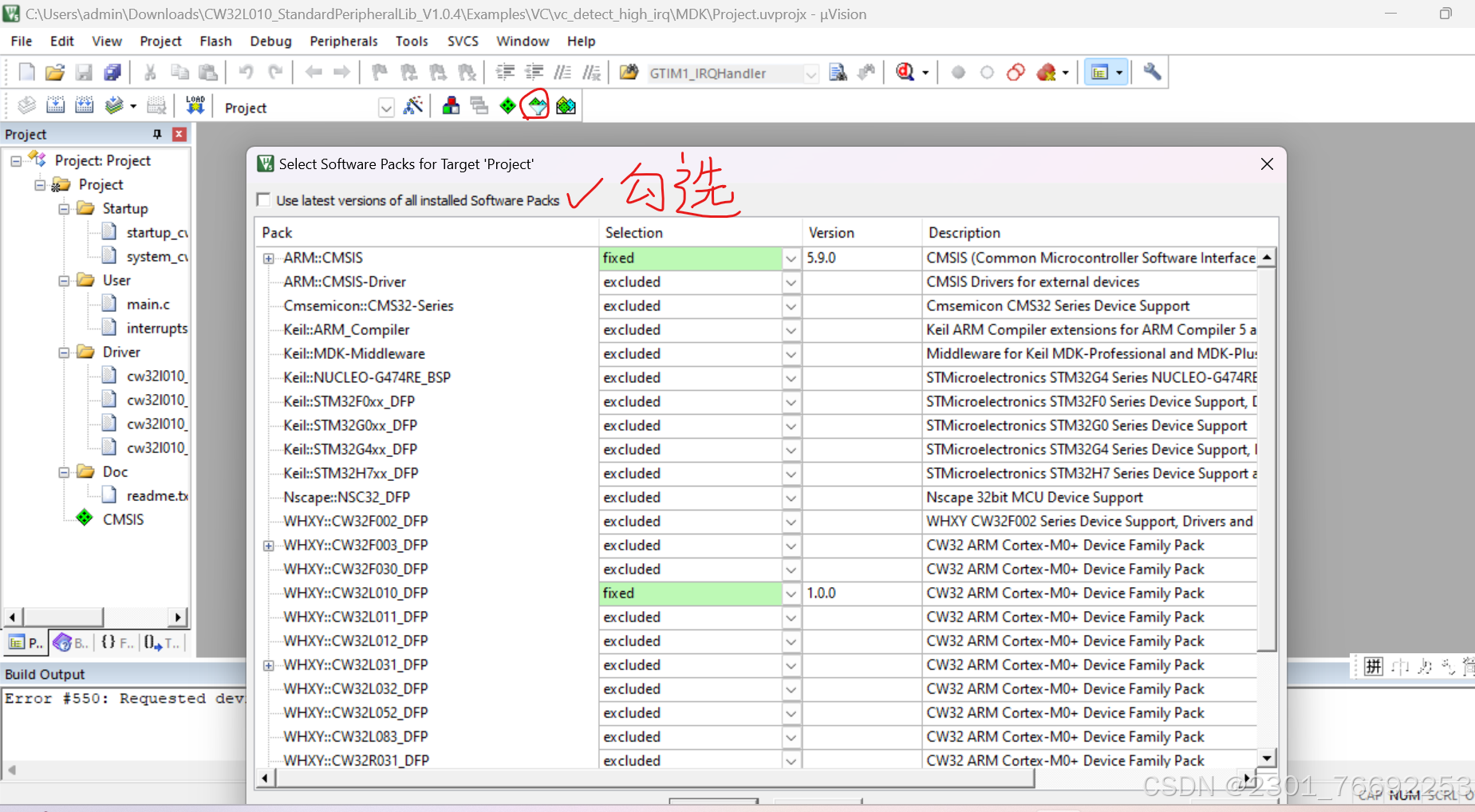Click the Build target icon

56,105
